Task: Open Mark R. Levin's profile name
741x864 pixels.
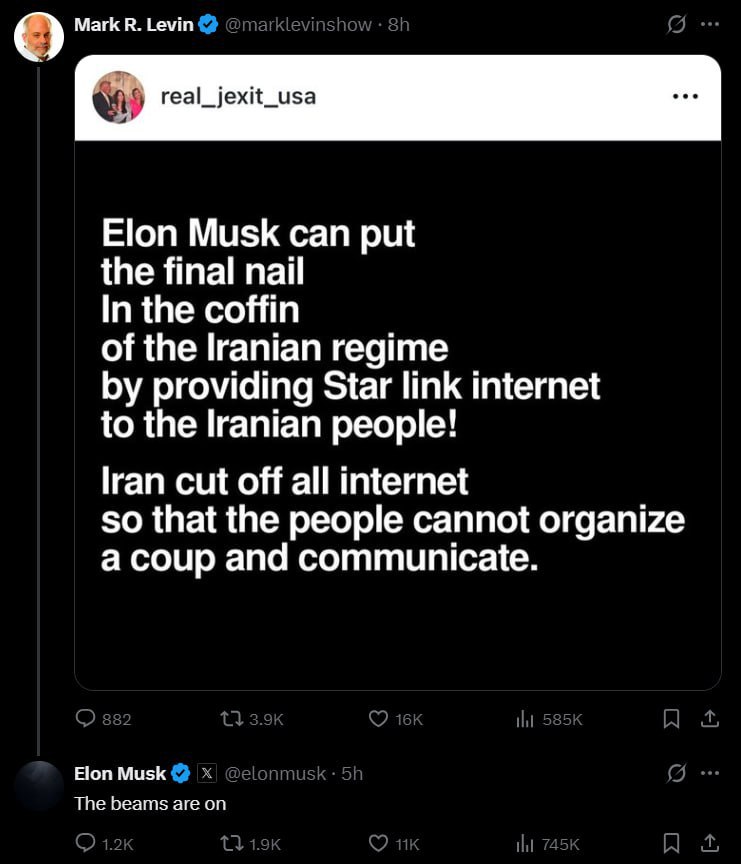Action: [134, 25]
